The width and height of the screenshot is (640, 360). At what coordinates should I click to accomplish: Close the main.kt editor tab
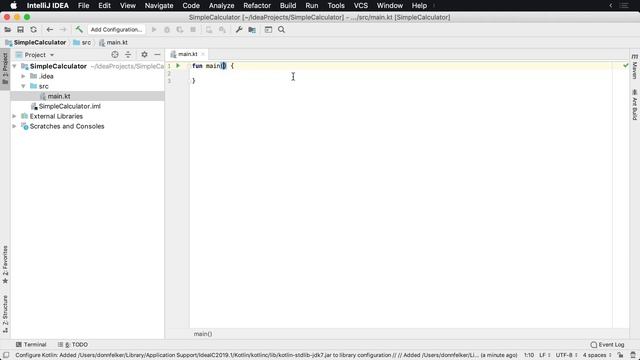[x=203, y=54]
